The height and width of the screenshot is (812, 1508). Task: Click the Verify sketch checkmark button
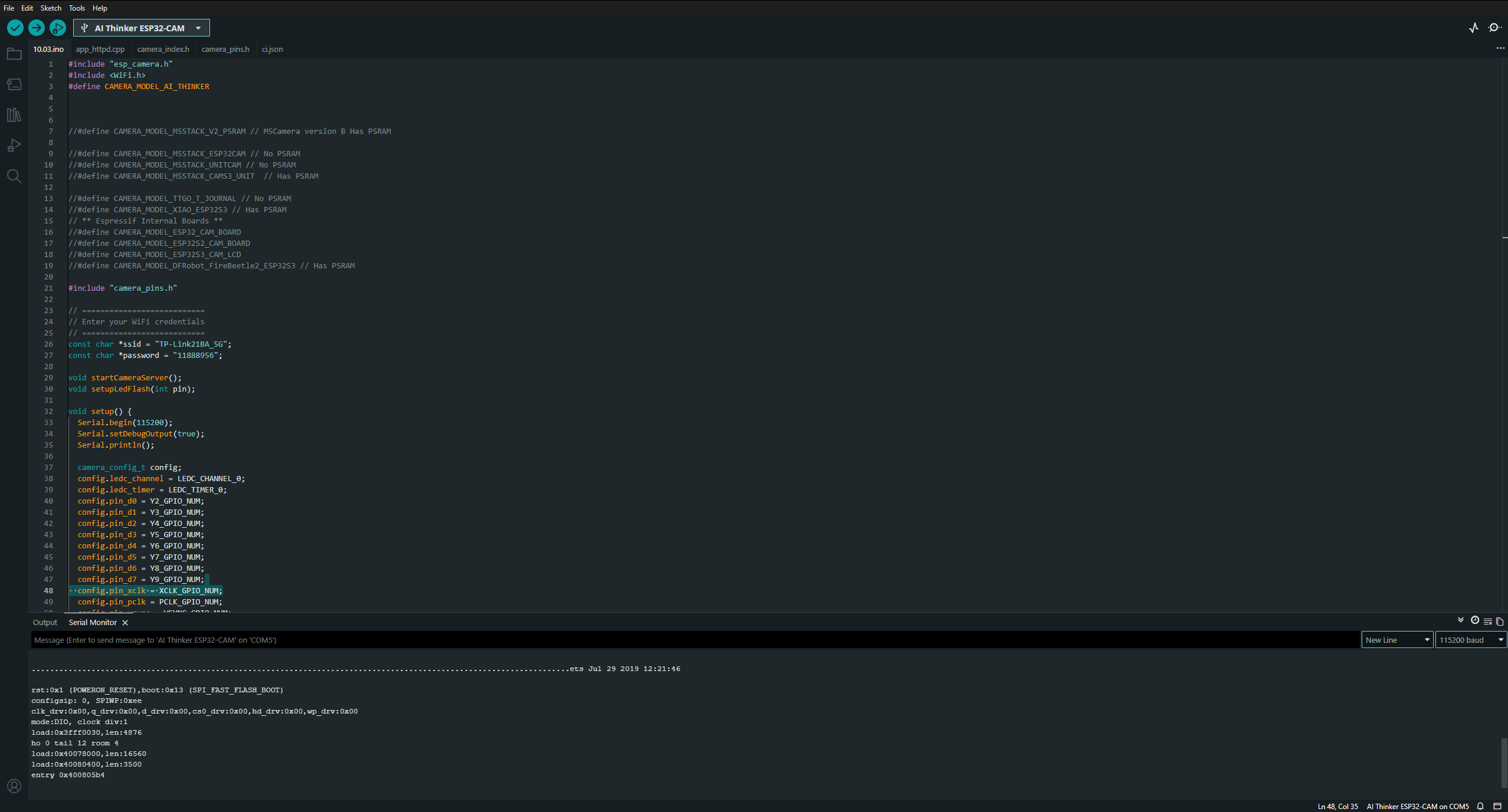pyautogui.click(x=15, y=28)
